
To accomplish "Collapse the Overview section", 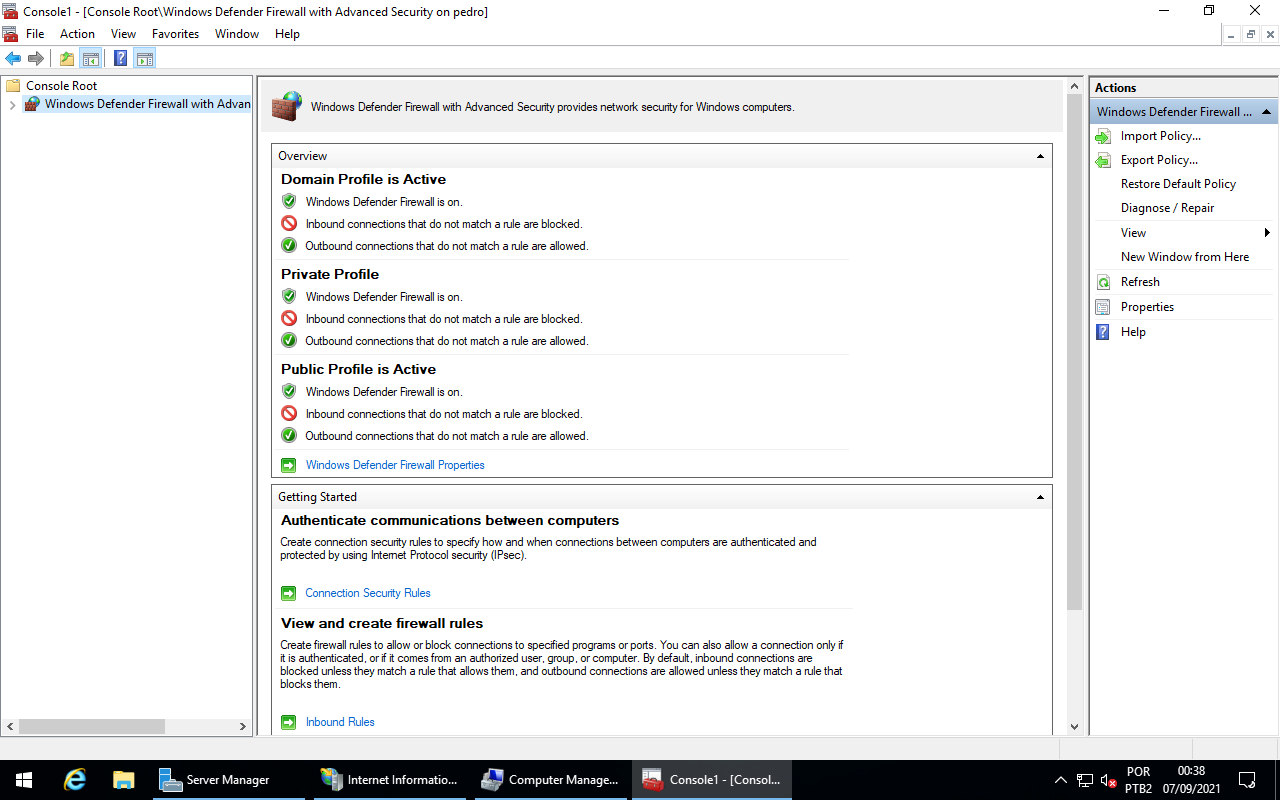I will tap(1040, 155).
